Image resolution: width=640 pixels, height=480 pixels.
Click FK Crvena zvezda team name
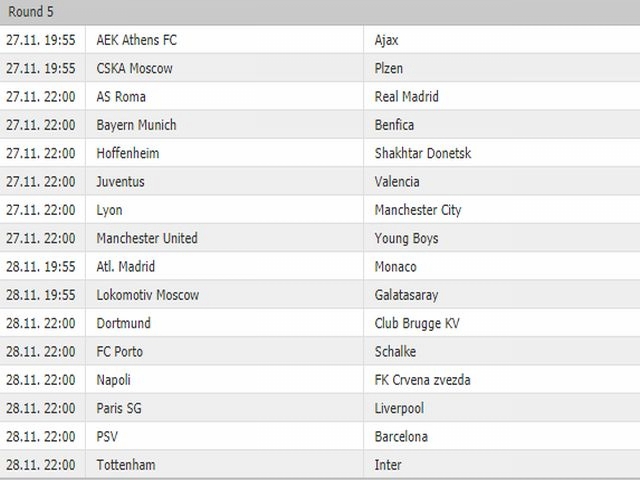pos(422,380)
